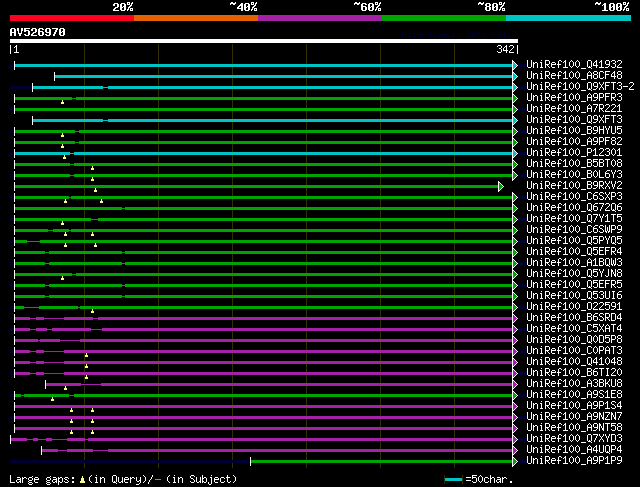
Task: Click the arrowhead ending the A8CF48 bar
Action: [516, 76]
